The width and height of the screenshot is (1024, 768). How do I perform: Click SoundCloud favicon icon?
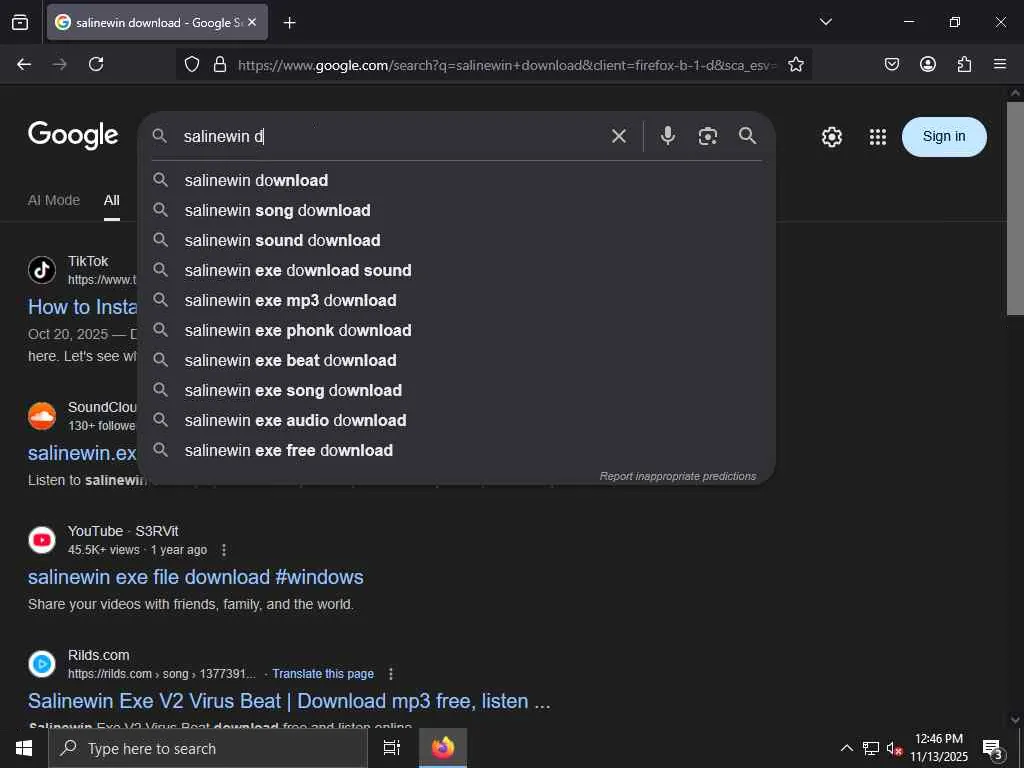coord(42,416)
